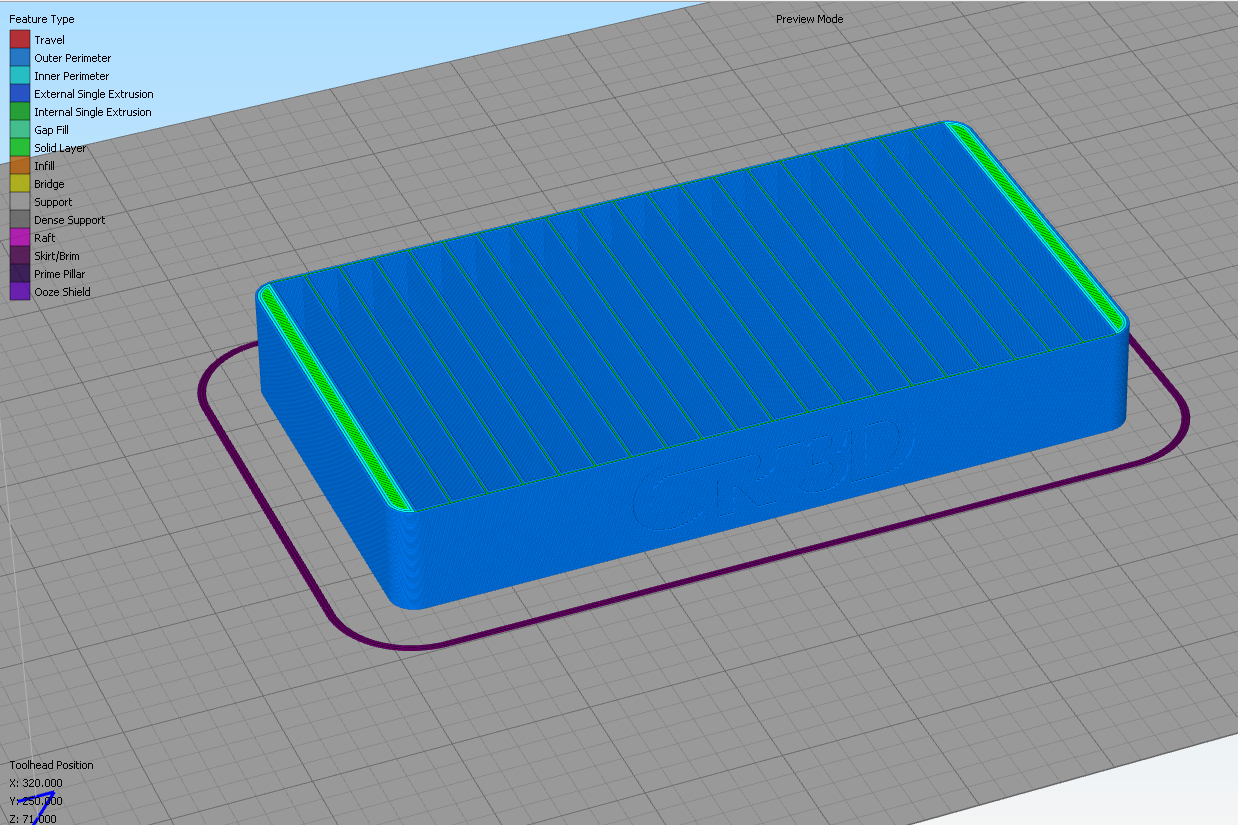Click the Prime Pillar legend label

click(59, 274)
